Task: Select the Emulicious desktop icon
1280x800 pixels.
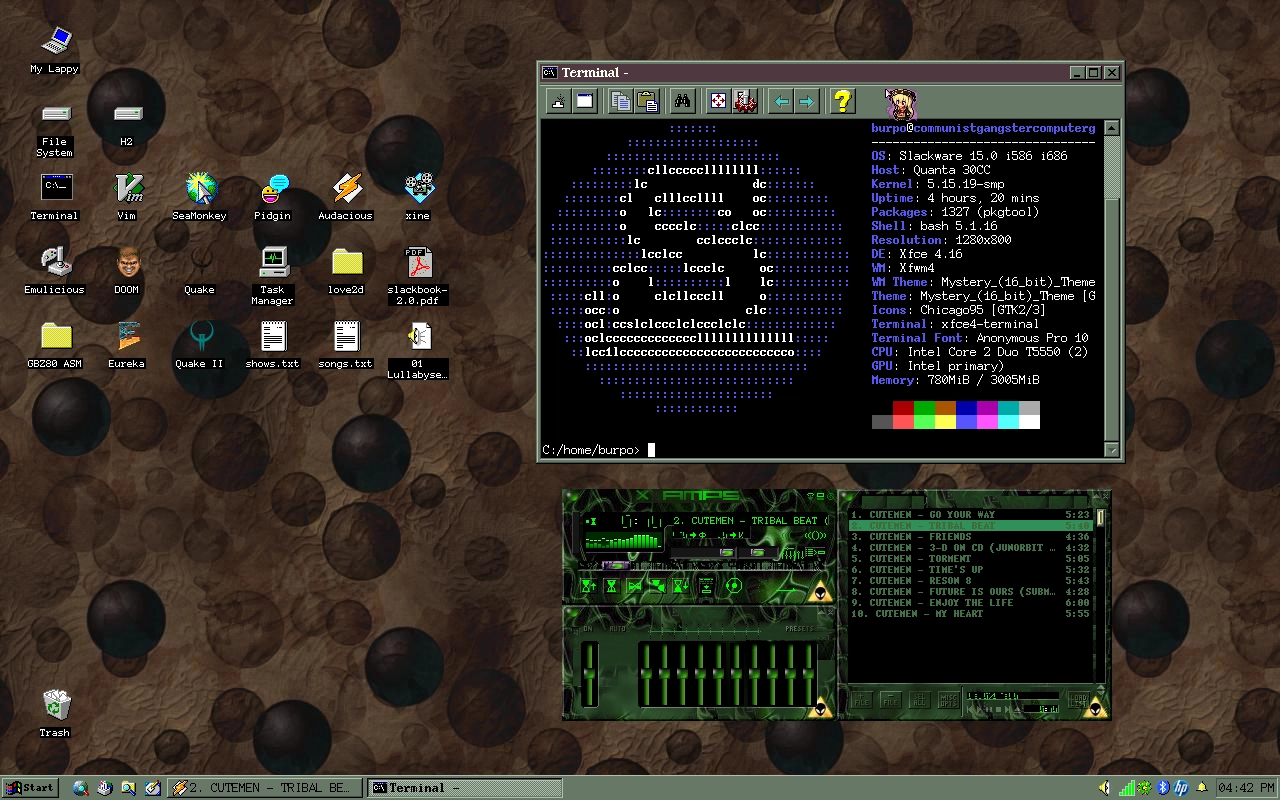Action: (x=54, y=270)
